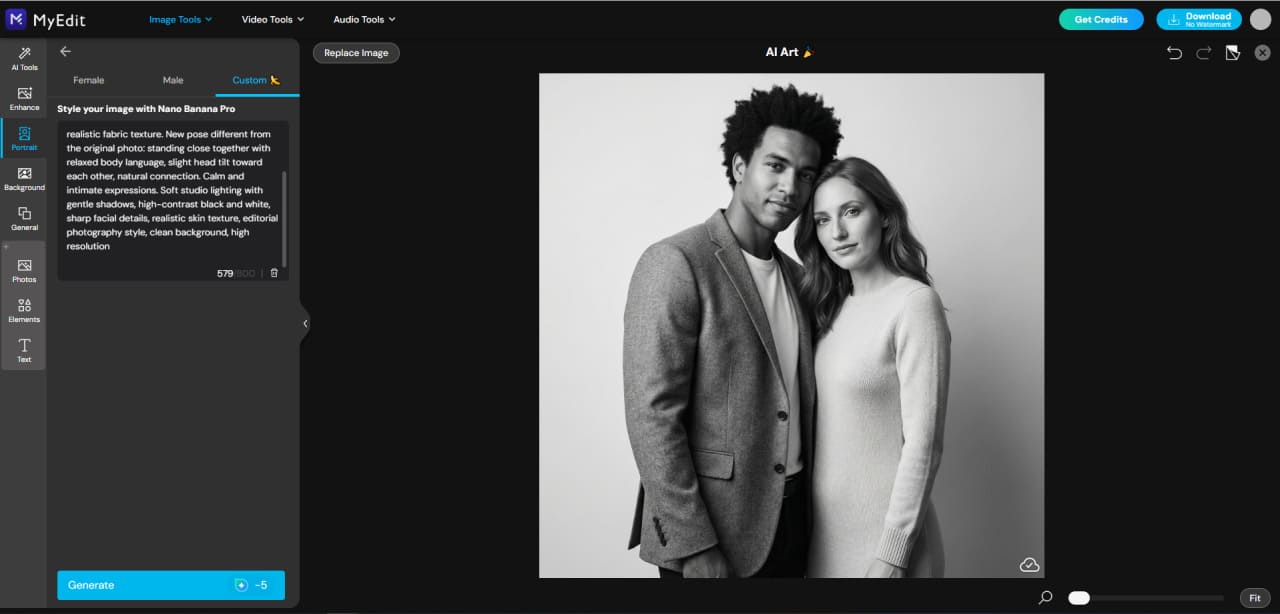Open the General editing tools

pos(24,219)
